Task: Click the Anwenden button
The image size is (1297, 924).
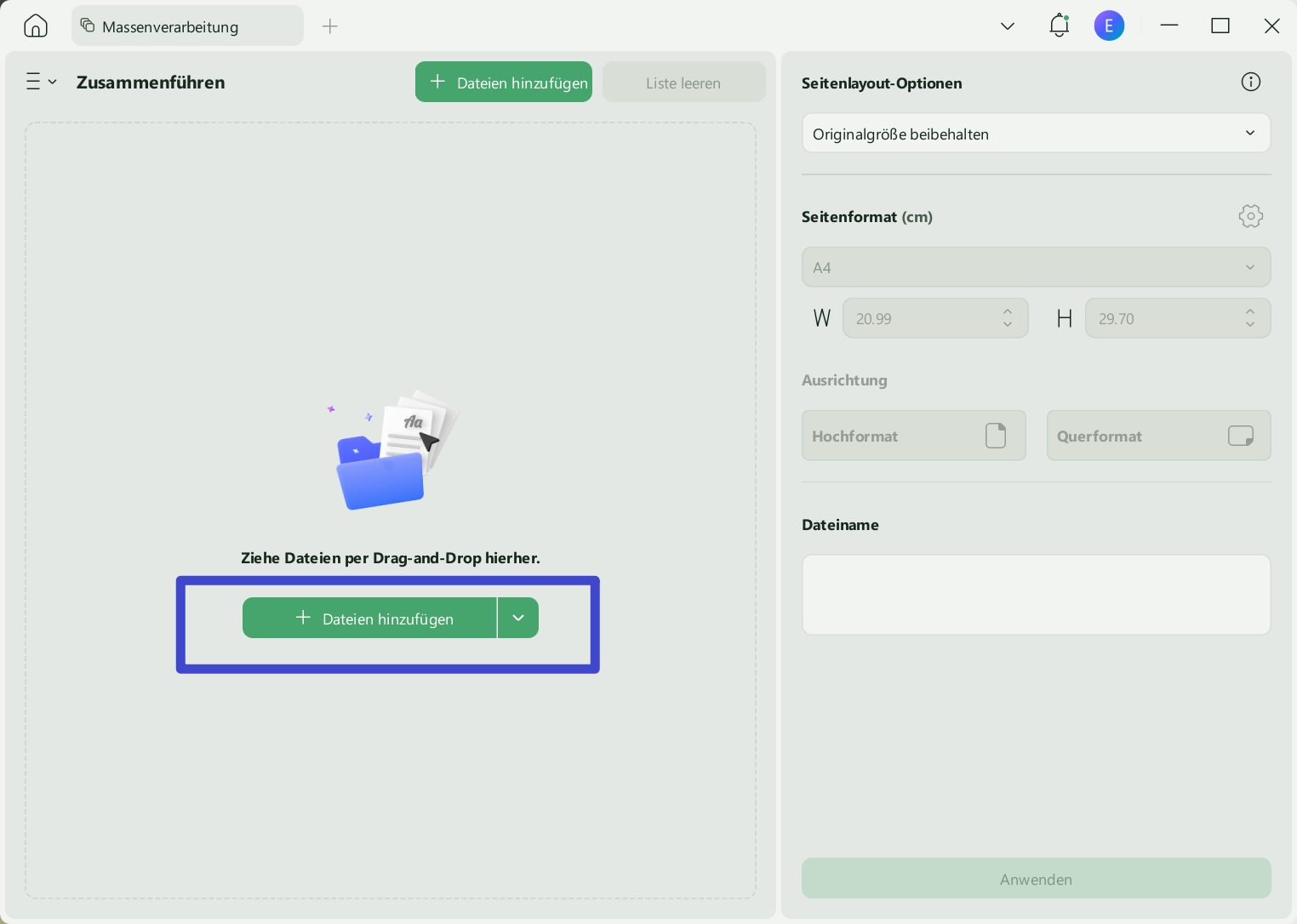Action: coord(1036,878)
